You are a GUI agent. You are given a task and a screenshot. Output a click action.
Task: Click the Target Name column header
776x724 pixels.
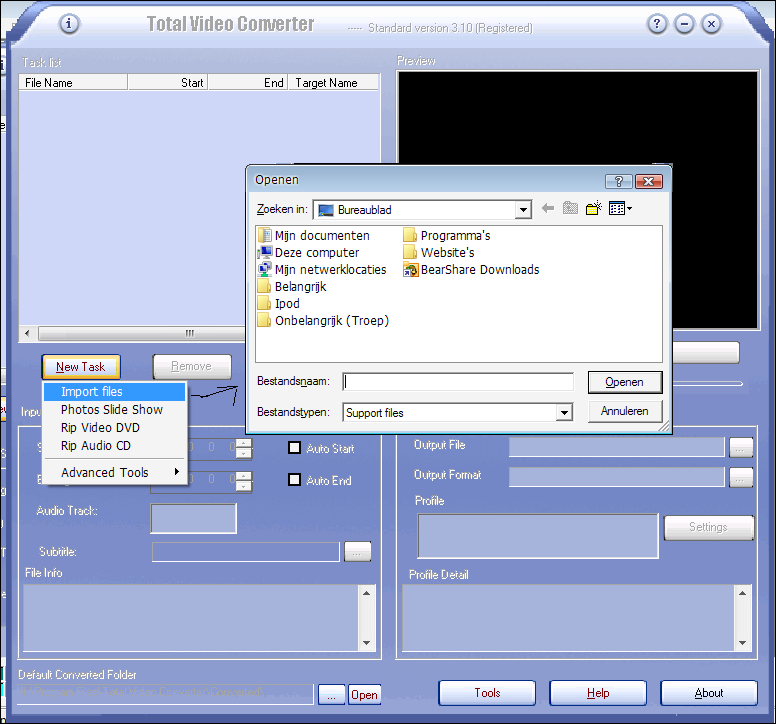pyautogui.click(x=334, y=83)
